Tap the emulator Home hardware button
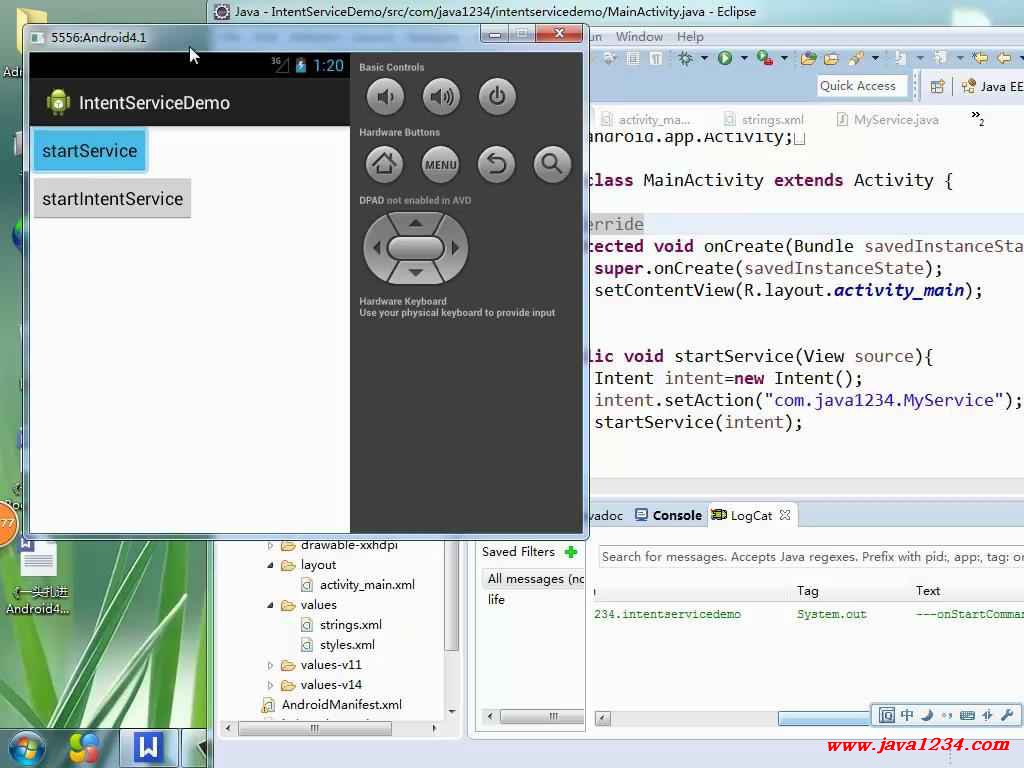This screenshot has height=768, width=1024. [x=384, y=164]
